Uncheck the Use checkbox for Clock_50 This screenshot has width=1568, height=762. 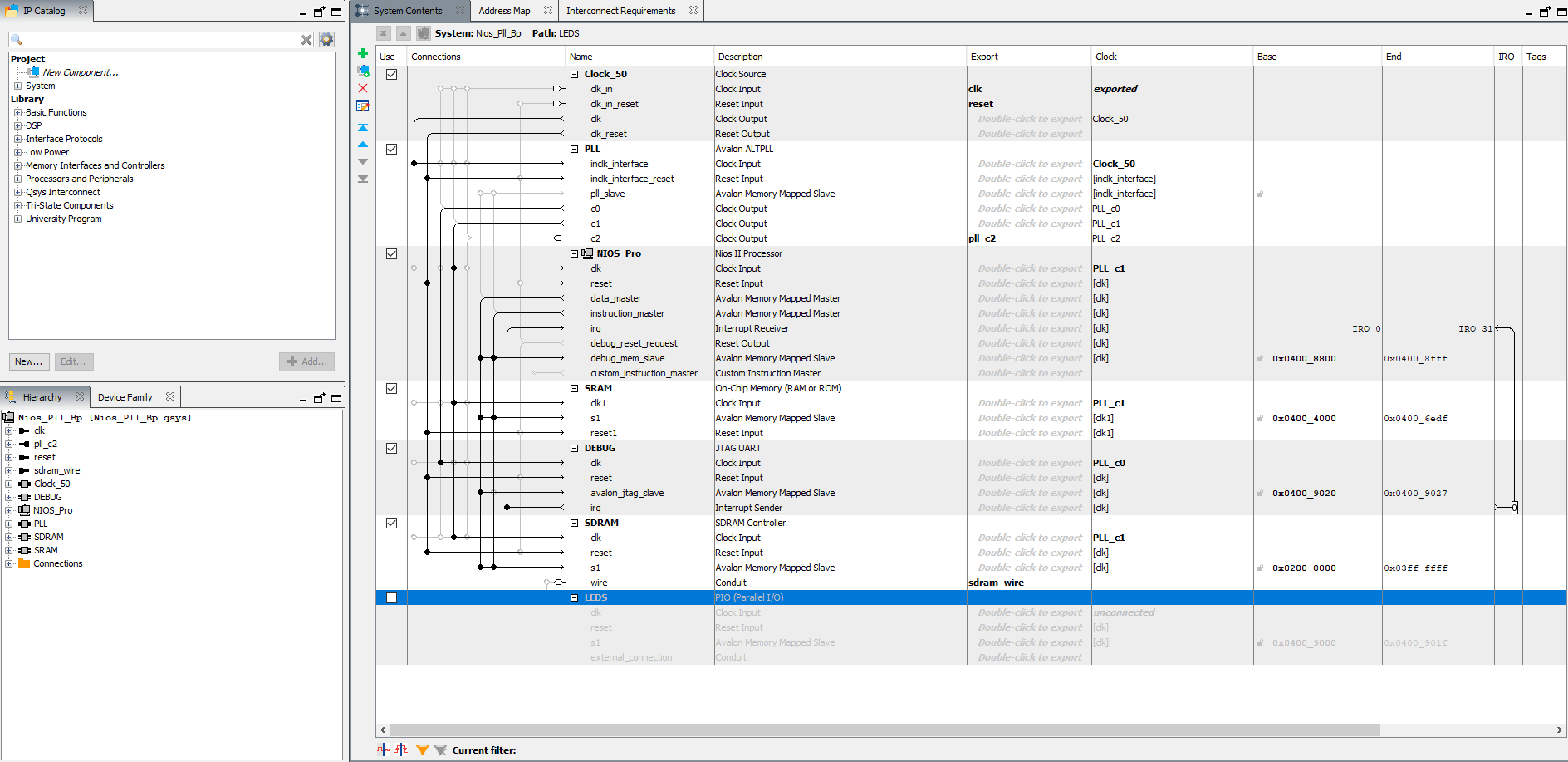click(391, 74)
